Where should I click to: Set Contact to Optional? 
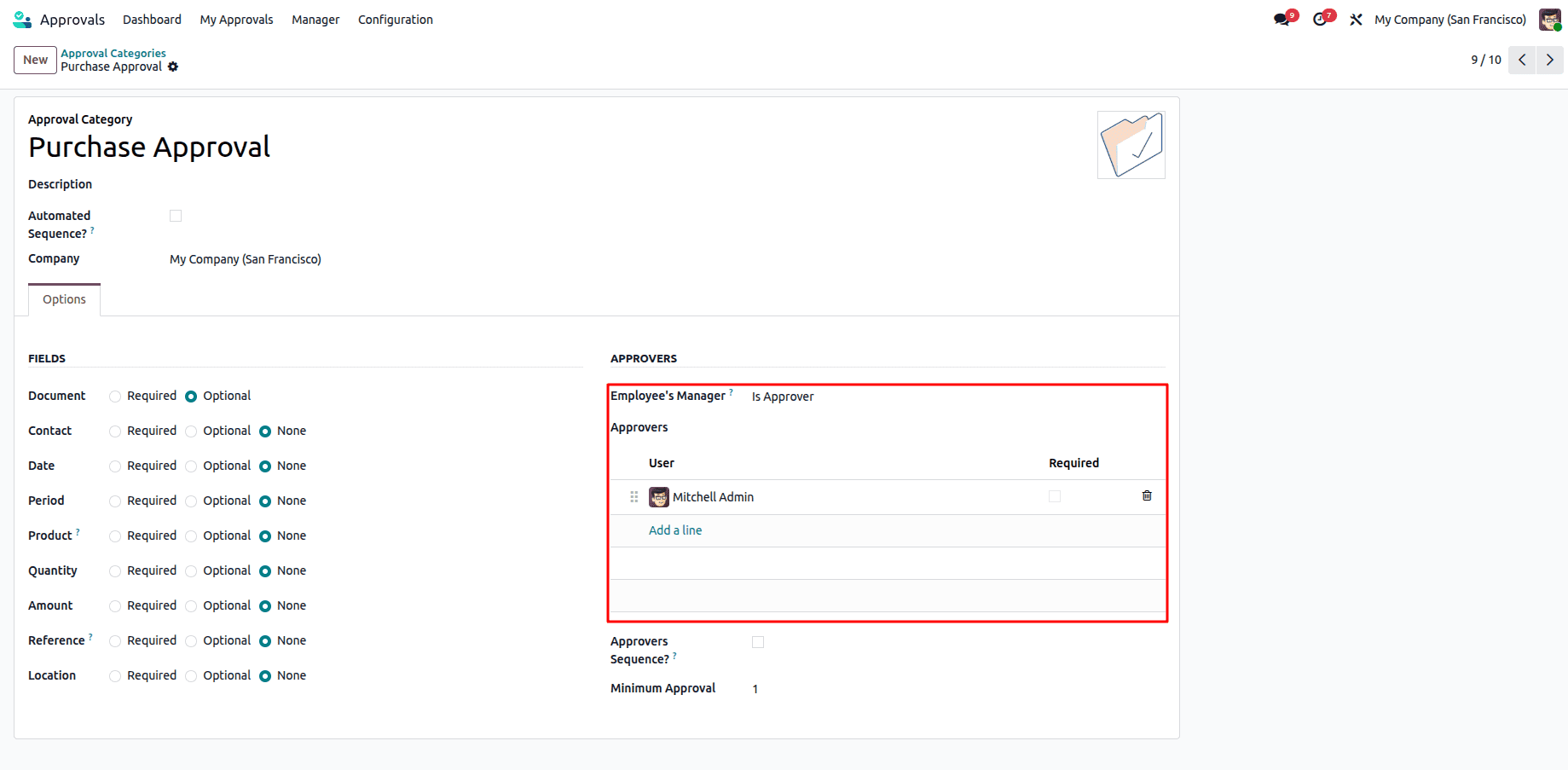click(191, 431)
